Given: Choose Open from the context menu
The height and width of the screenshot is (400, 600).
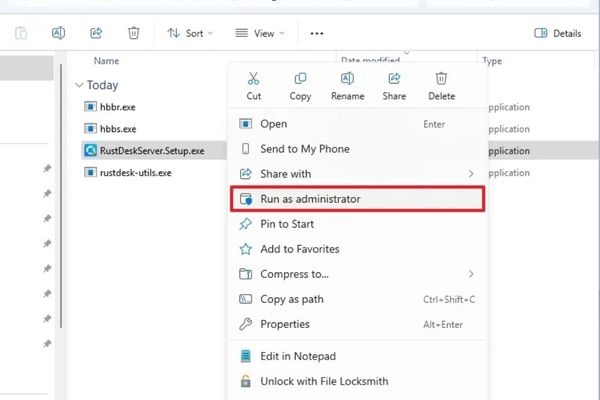Looking at the screenshot, I should point(357,124).
